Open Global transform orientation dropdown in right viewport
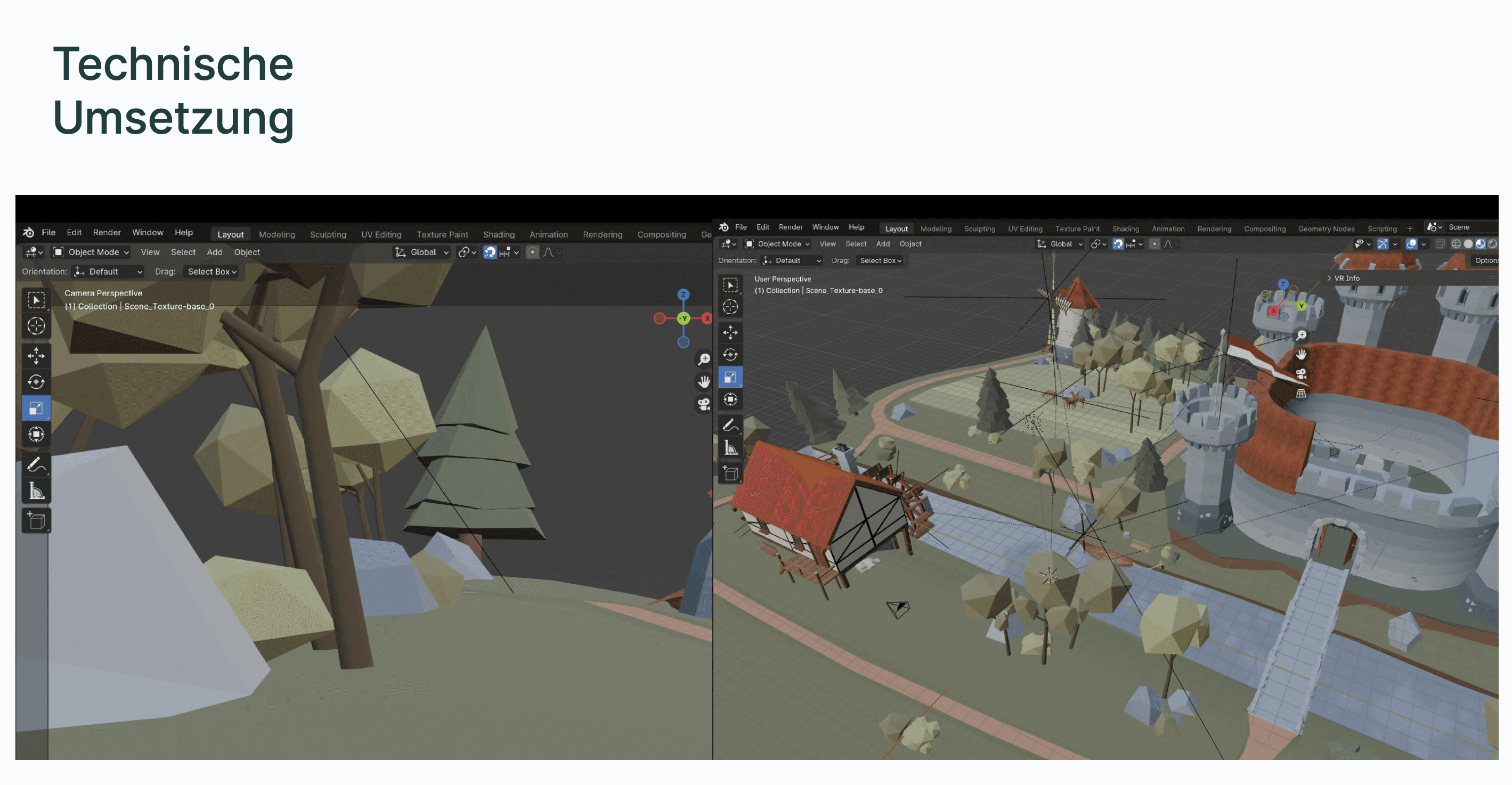 (x=1060, y=244)
